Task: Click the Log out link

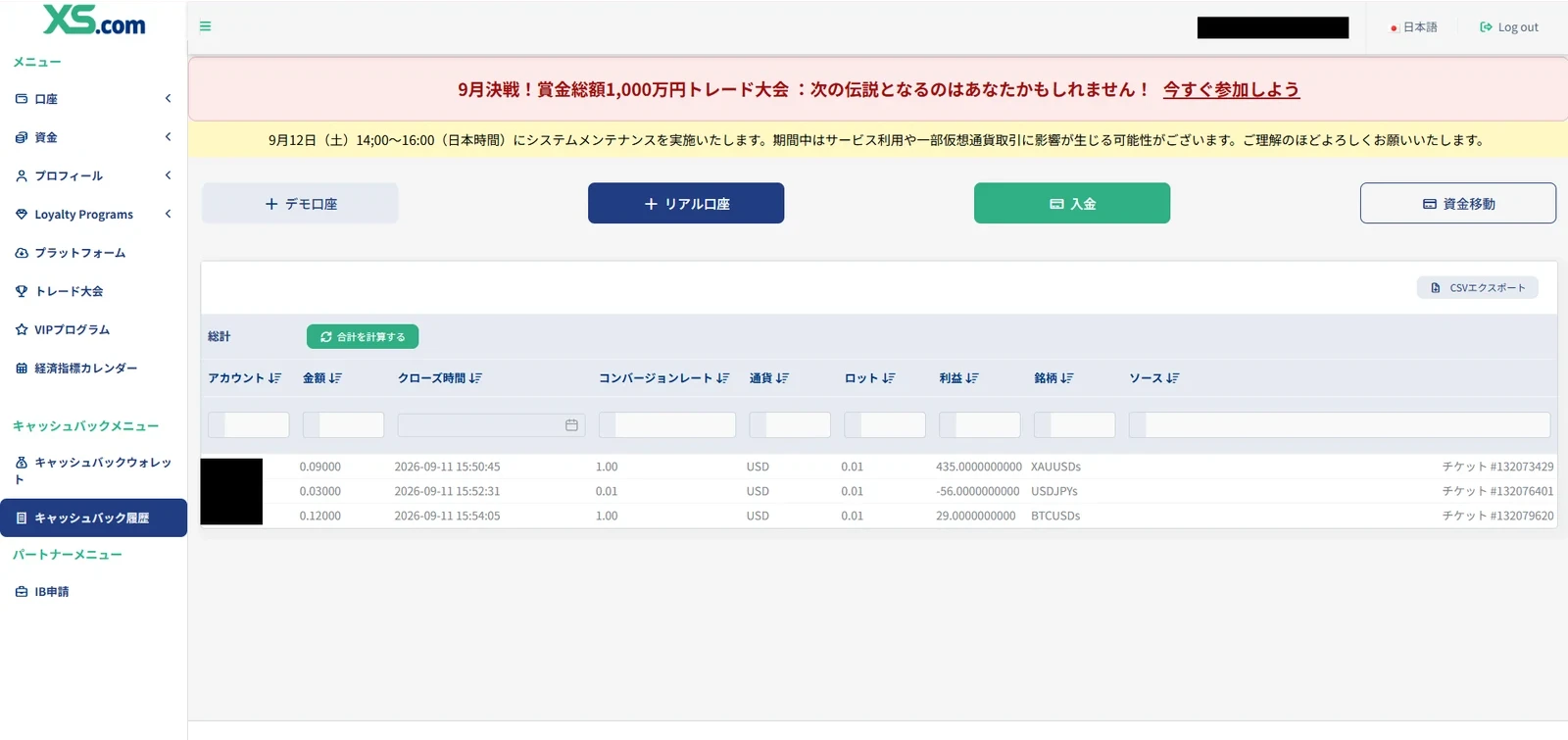Action: 1509,27
